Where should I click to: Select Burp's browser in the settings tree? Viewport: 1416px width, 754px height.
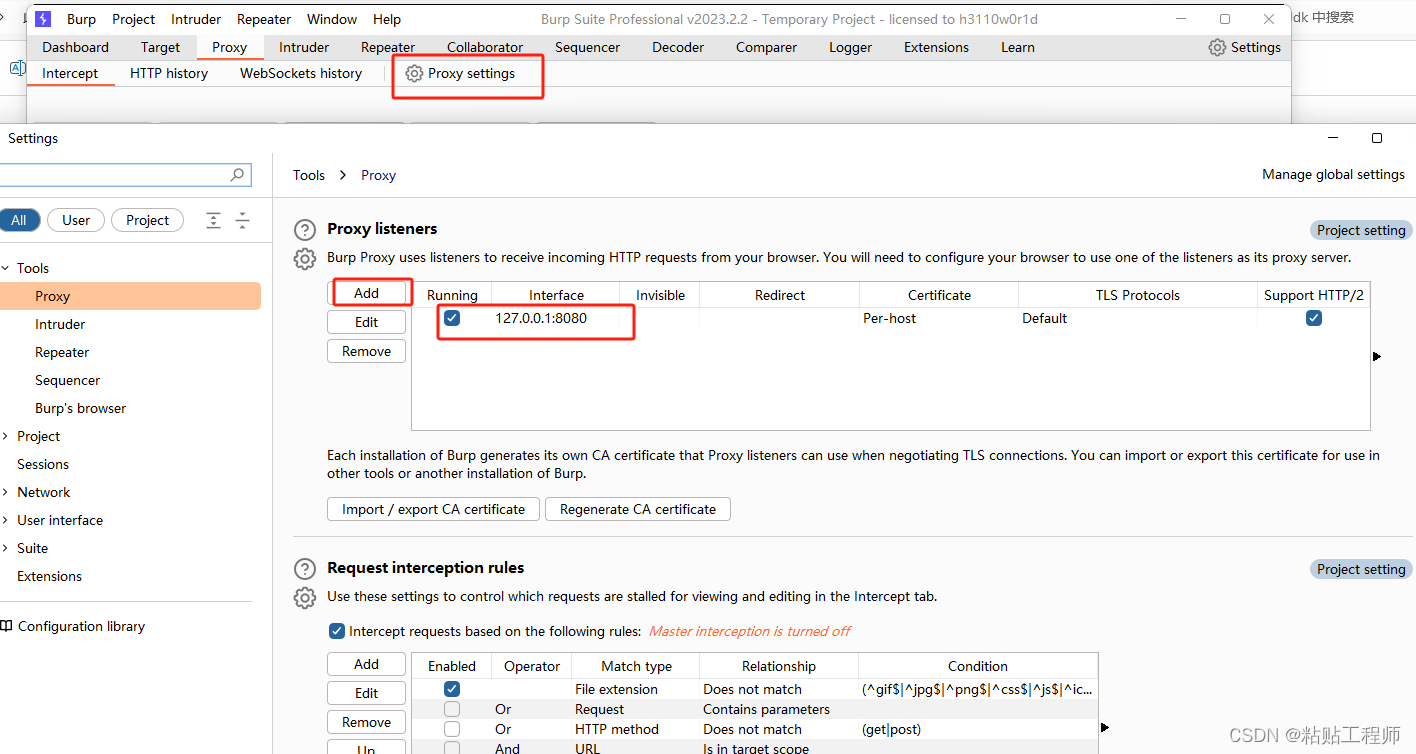[x=81, y=408]
